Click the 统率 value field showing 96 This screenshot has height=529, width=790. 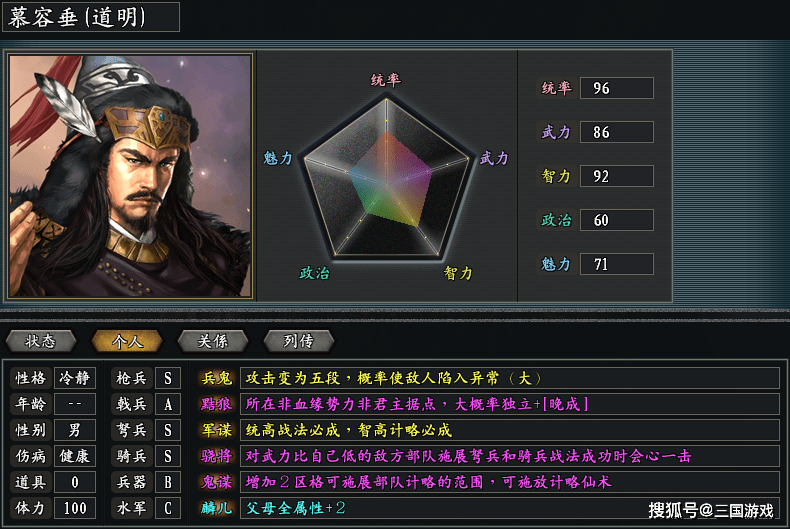(x=616, y=88)
